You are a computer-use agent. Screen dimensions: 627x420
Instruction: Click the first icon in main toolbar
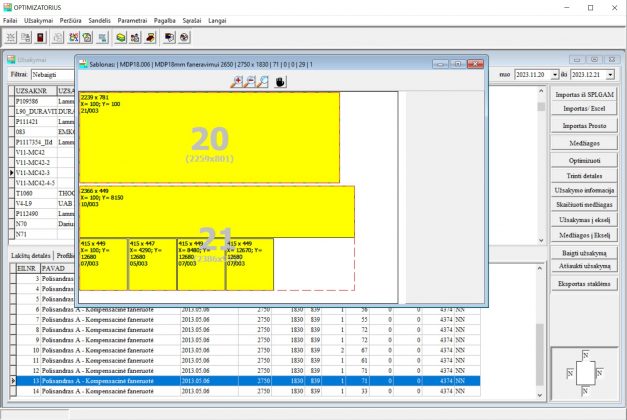tap(13, 37)
